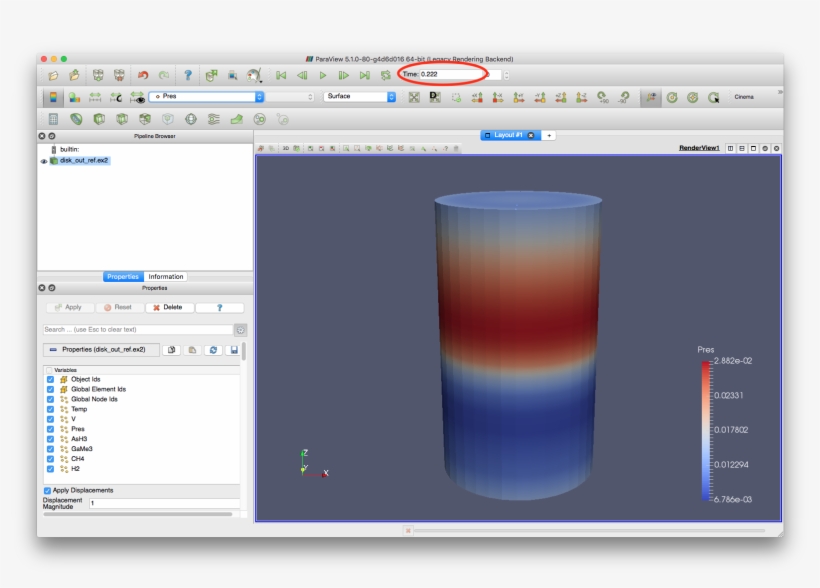Uncheck the Temp variable checkbox
Image resolution: width=820 pixels, height=588 pixels.
[x=49, y=409]
